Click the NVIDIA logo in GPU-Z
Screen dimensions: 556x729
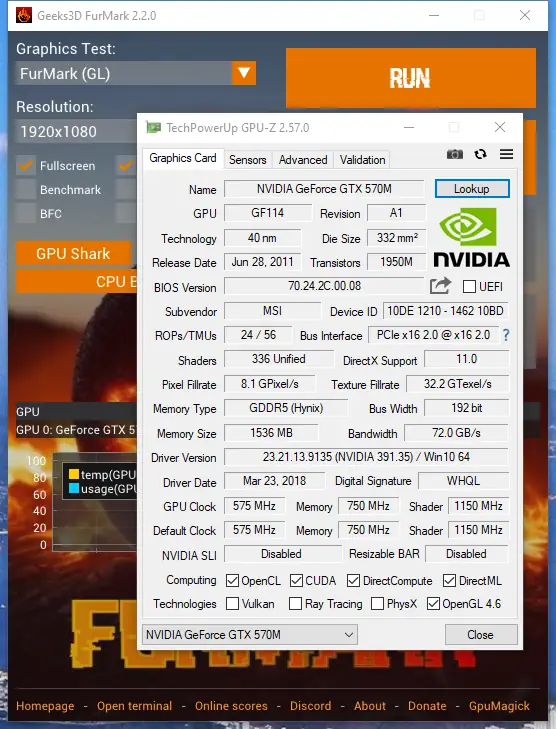tap(471, 238)
